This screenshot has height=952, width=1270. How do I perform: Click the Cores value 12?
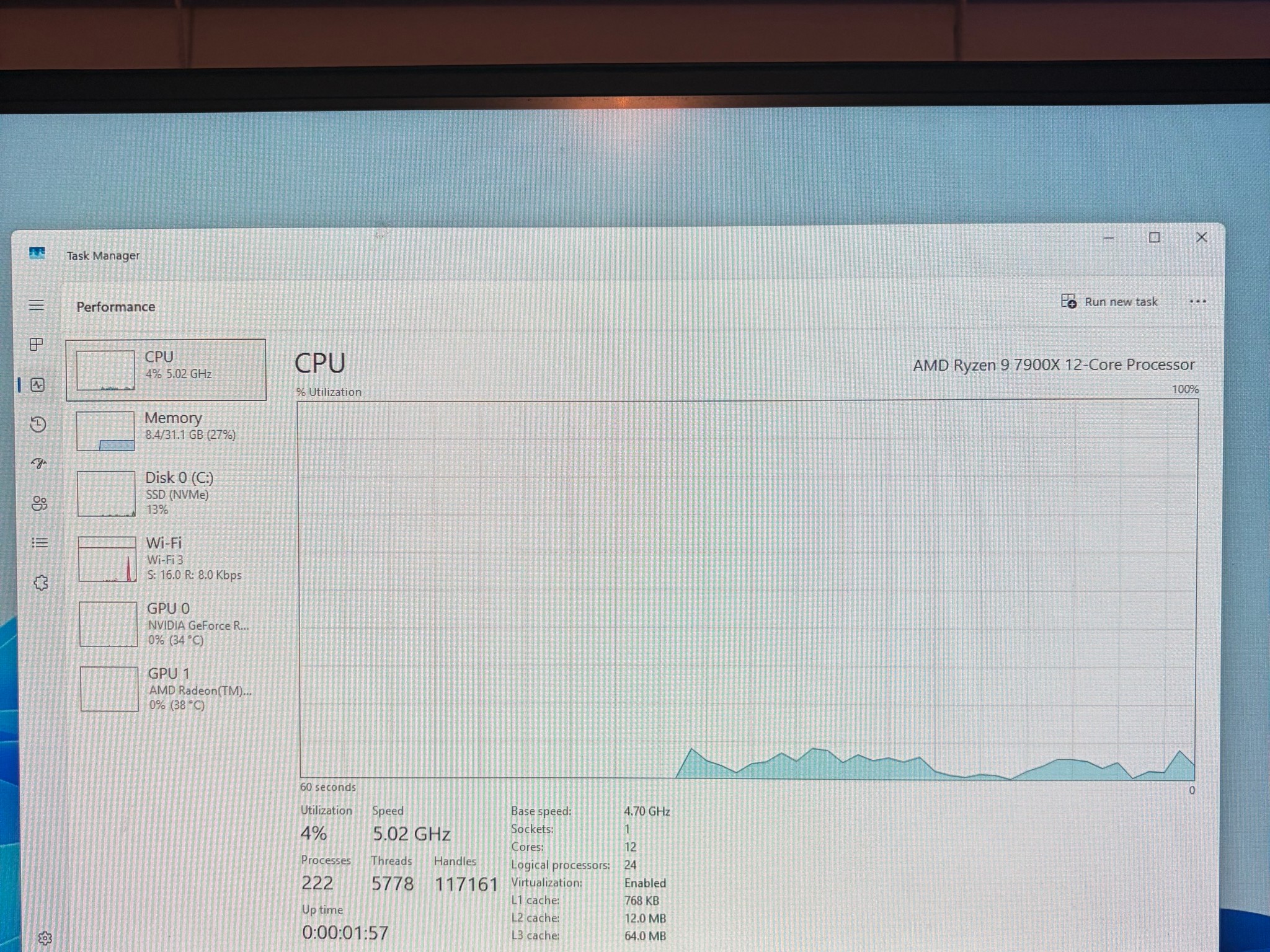631,847
